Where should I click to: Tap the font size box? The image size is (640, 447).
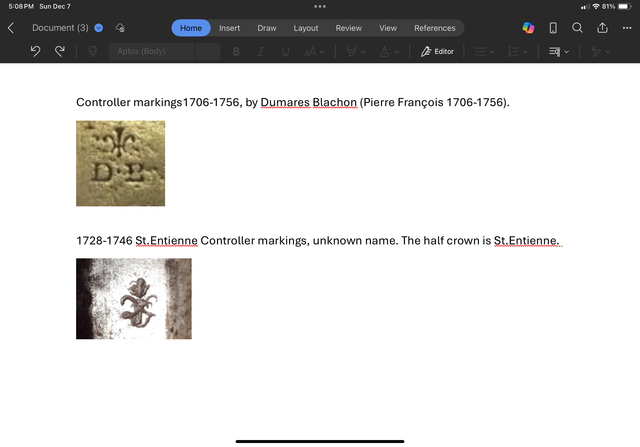pos(208,51)
